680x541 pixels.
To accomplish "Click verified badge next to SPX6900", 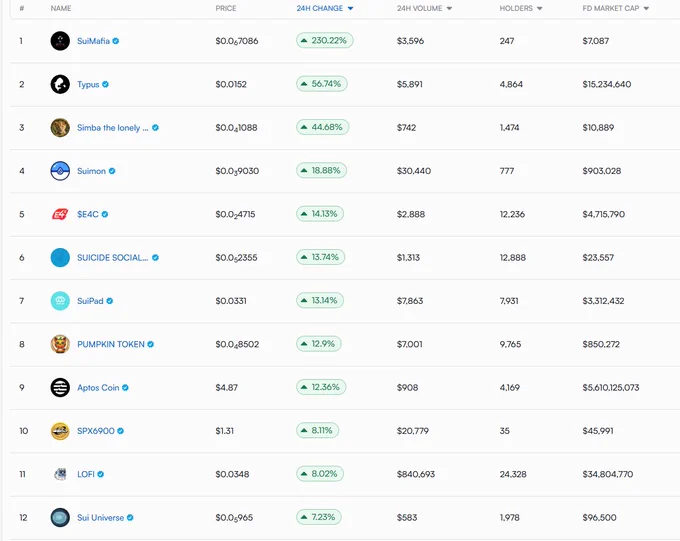I will point(121,431).
